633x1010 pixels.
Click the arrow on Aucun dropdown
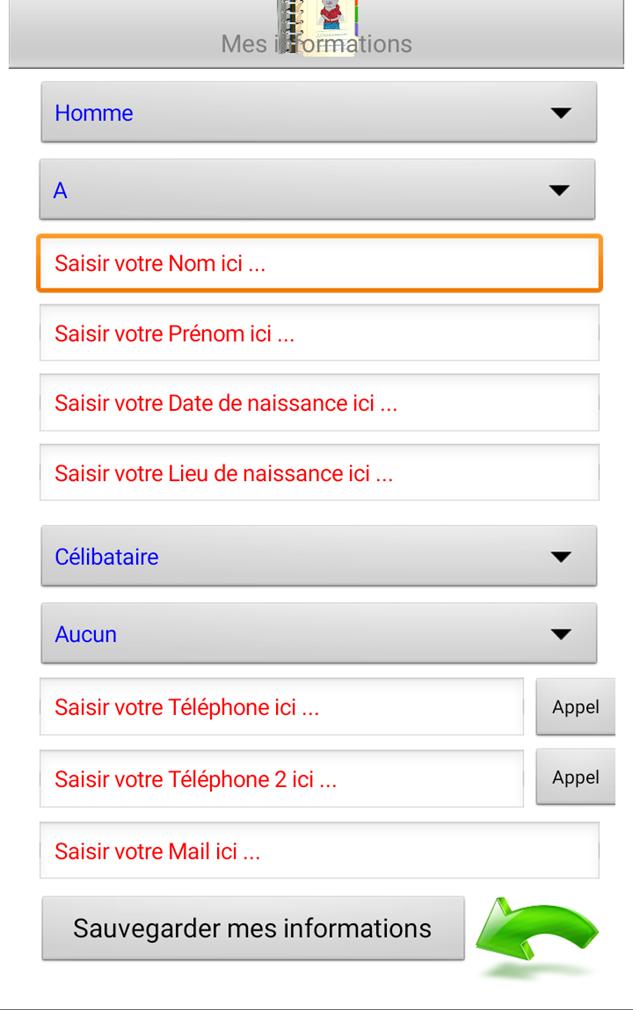pyautogui.click(x=561, y=634)
